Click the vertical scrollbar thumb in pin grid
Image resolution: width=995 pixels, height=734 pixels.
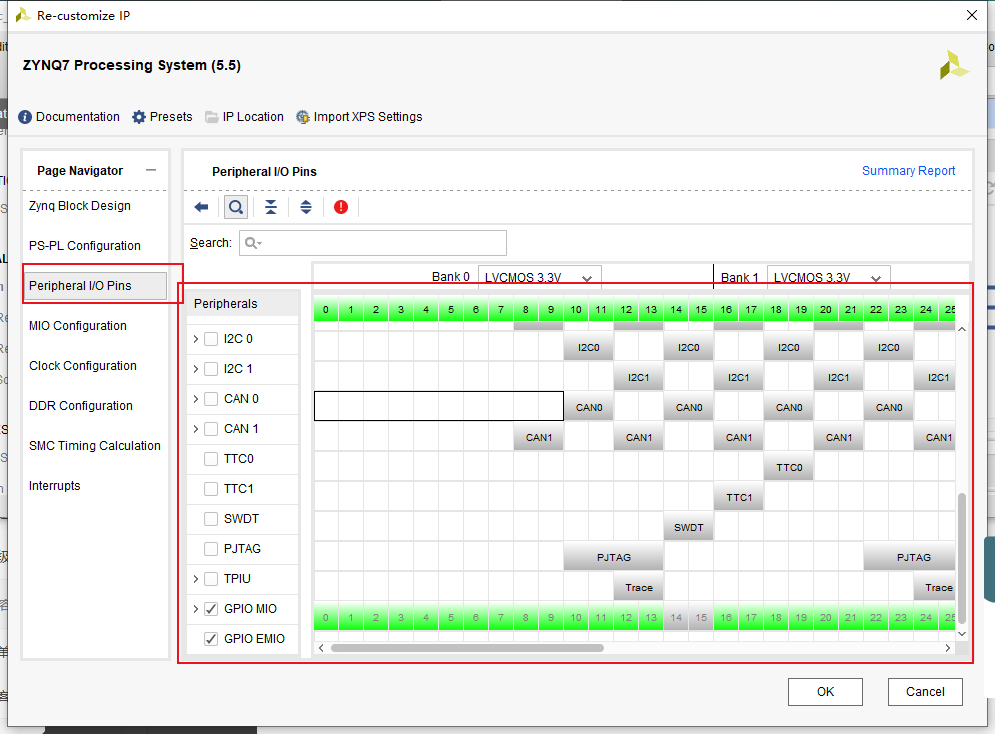(961, 558)
